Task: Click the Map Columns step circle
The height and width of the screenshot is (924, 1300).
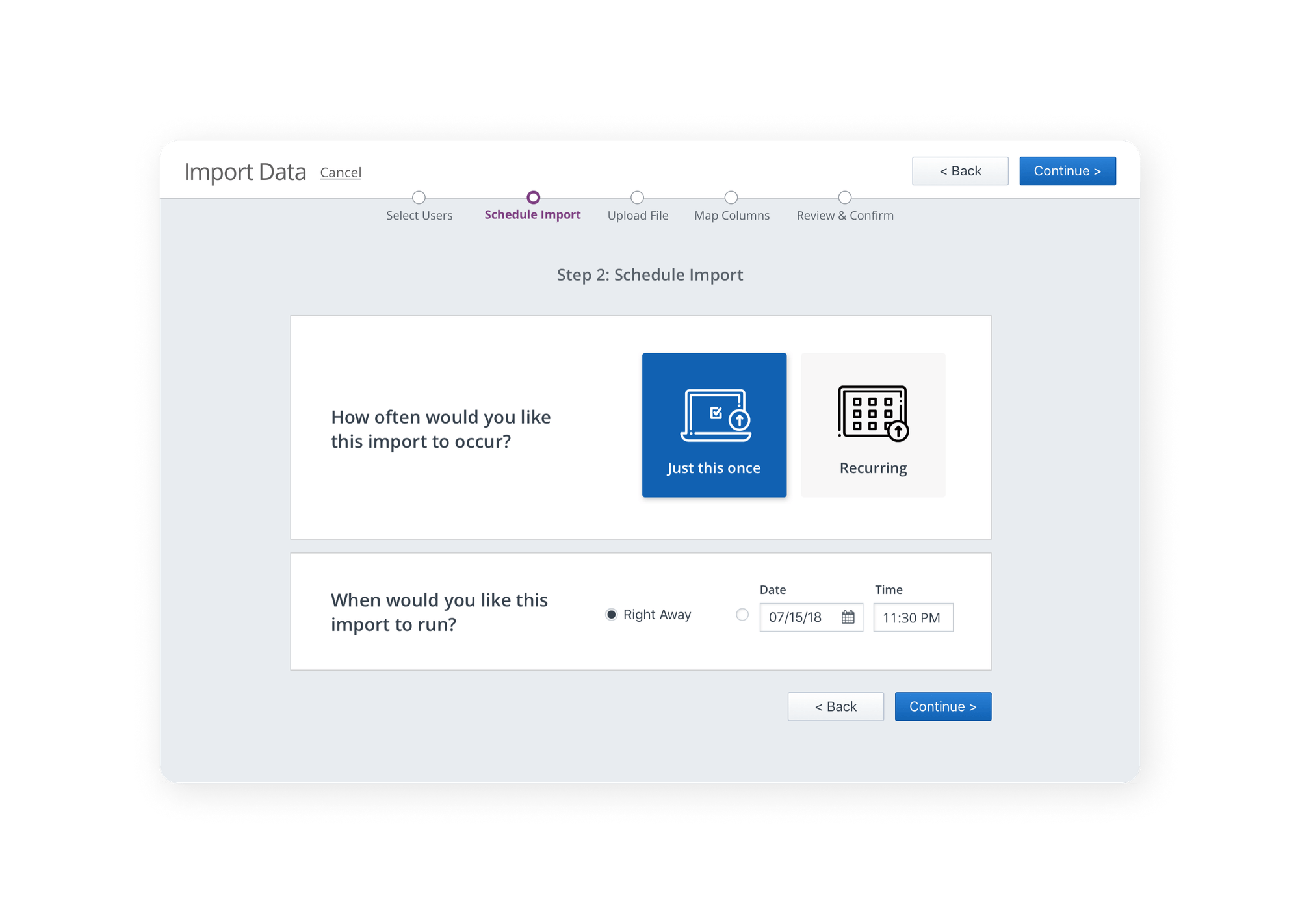Action: coord(731,198)
